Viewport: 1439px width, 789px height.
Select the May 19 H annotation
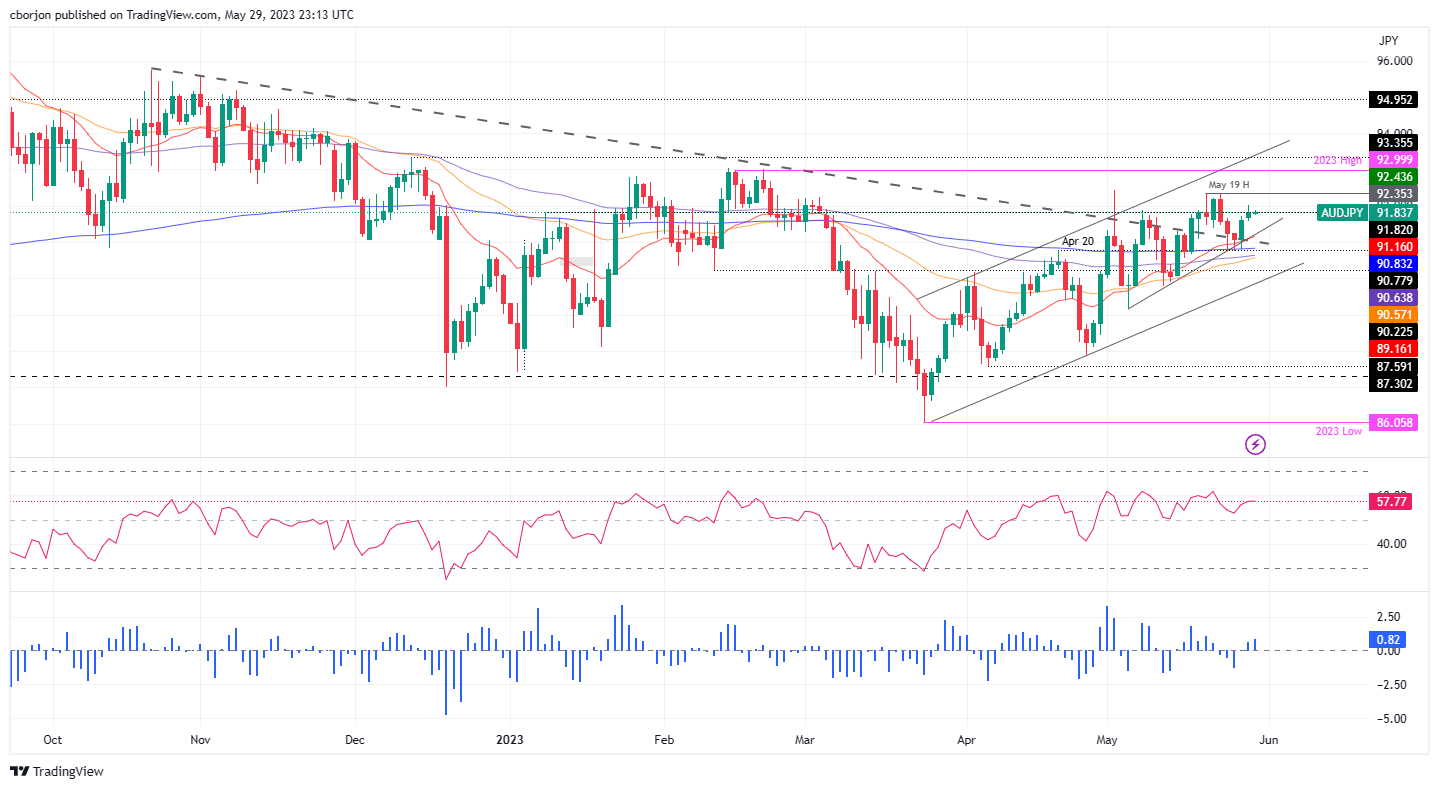point(1227,185)
